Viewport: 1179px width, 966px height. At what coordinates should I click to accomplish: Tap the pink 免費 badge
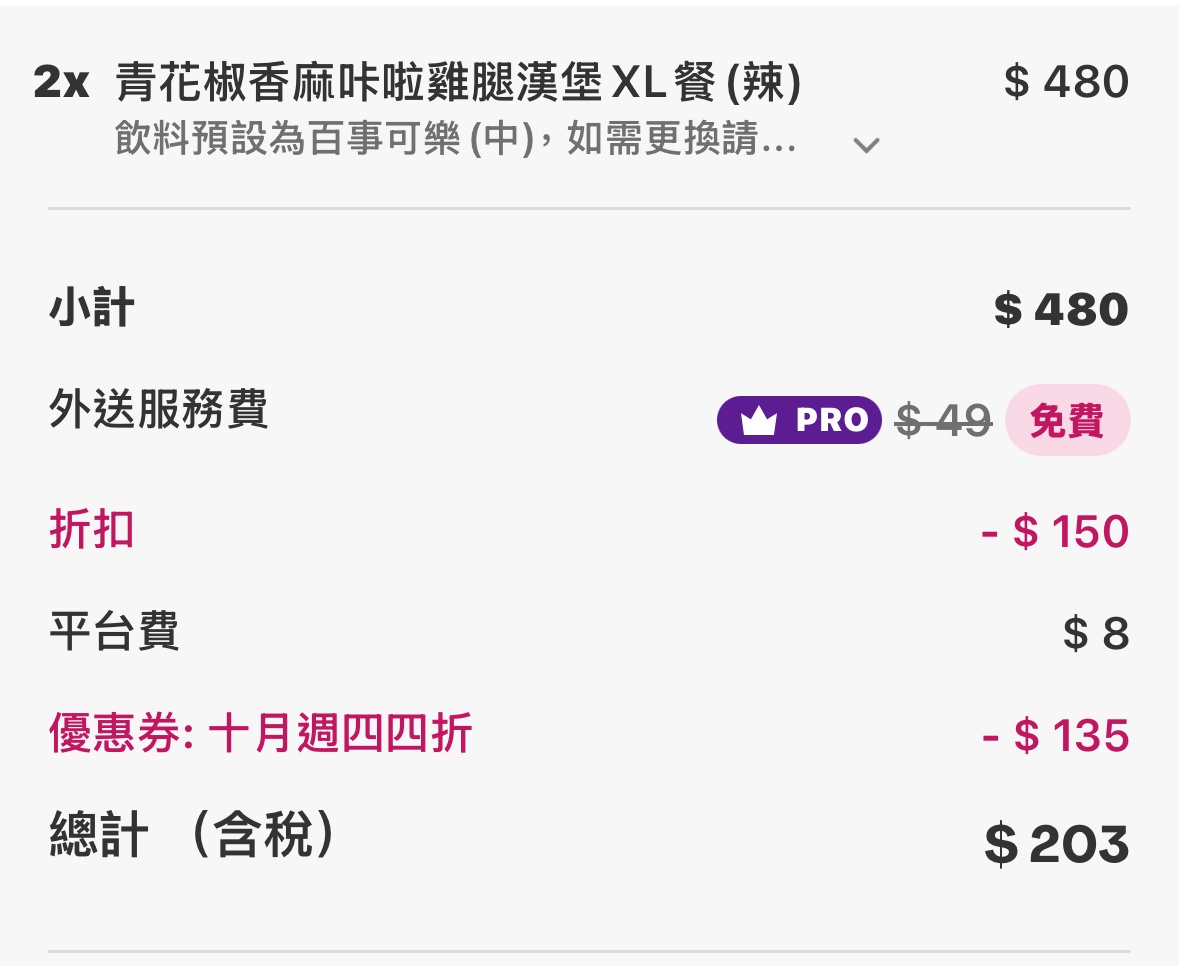(x=1067, y=421)
